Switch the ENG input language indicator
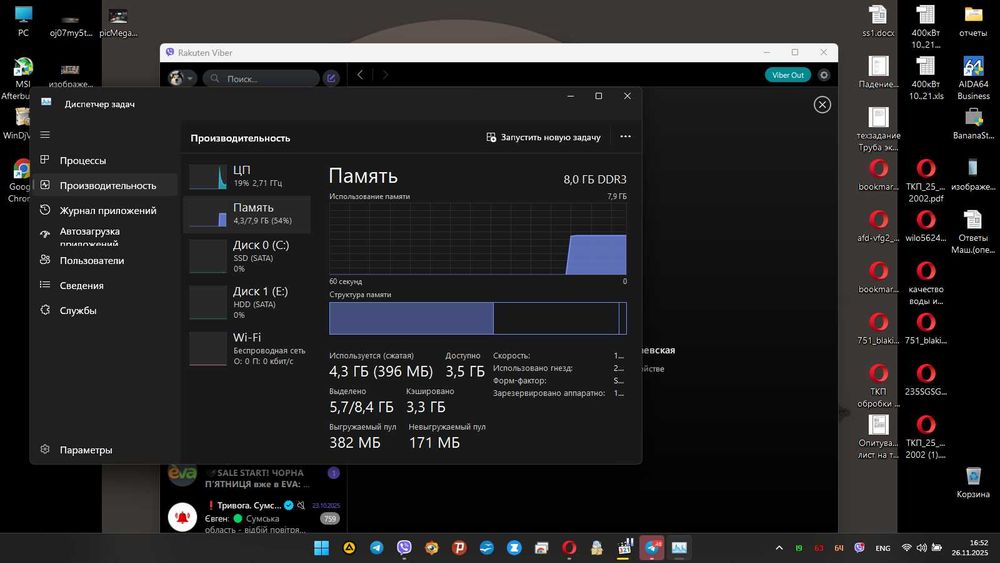The height and width of the screenshot is (563, 1000). point(883,548)
